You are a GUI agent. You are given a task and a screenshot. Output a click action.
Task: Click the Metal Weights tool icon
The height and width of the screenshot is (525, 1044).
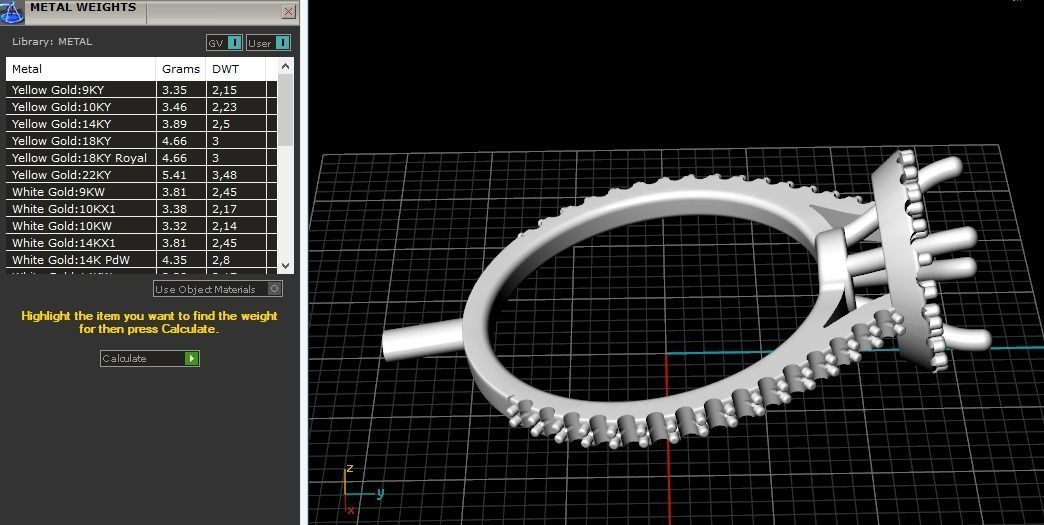pos(11,12)
